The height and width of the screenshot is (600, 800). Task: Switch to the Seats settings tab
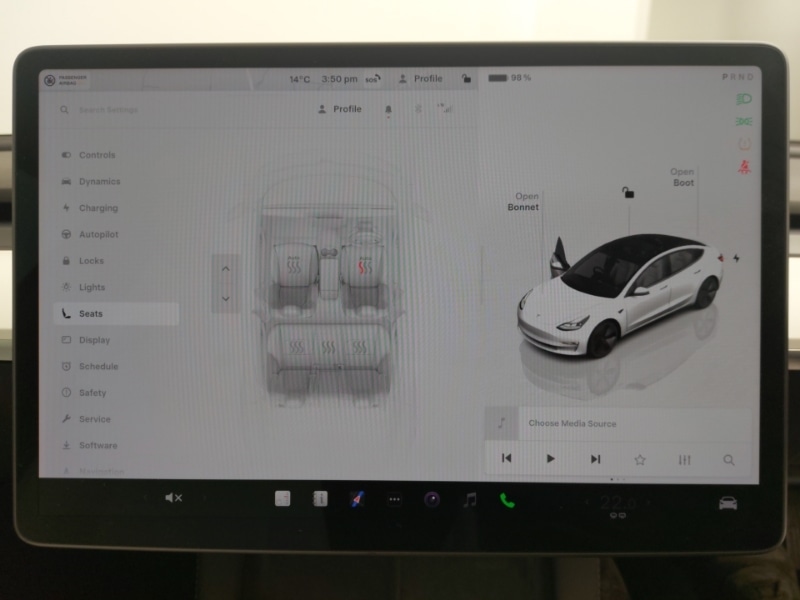tap(92, 313)
